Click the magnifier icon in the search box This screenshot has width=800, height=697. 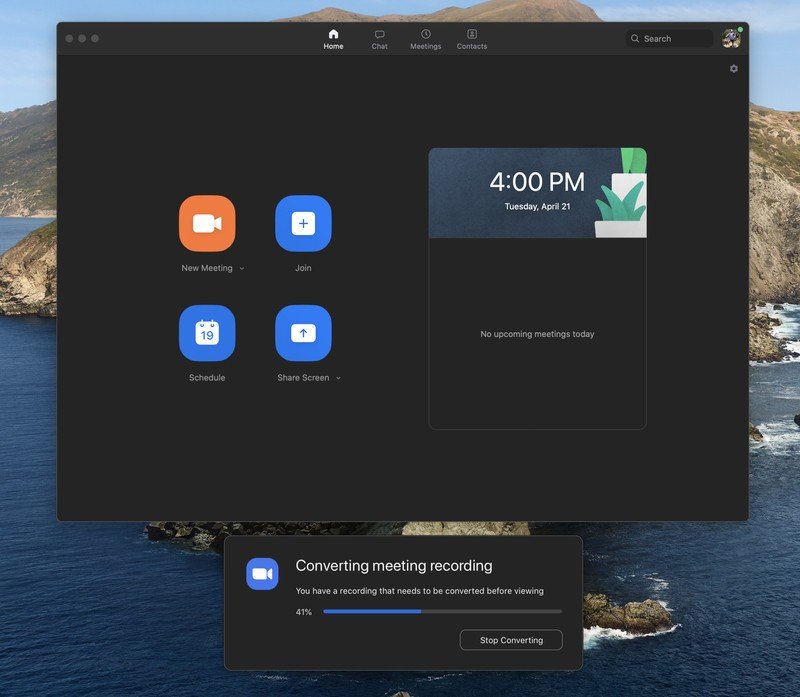[x=635, y=38]
